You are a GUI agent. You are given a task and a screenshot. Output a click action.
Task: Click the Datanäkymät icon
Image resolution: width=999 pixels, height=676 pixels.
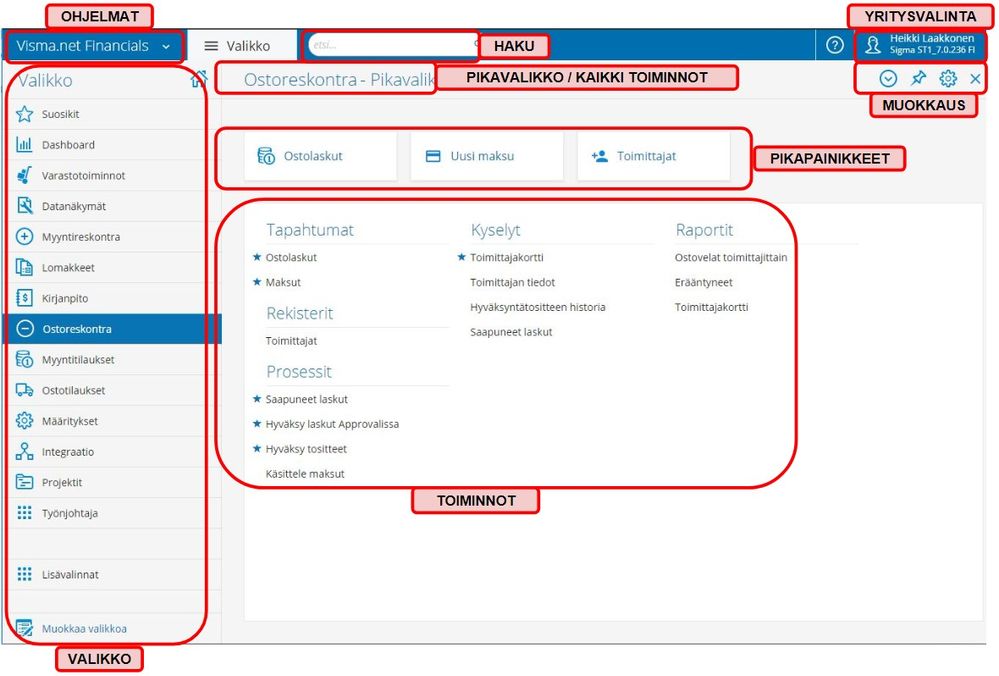point(24,206)
